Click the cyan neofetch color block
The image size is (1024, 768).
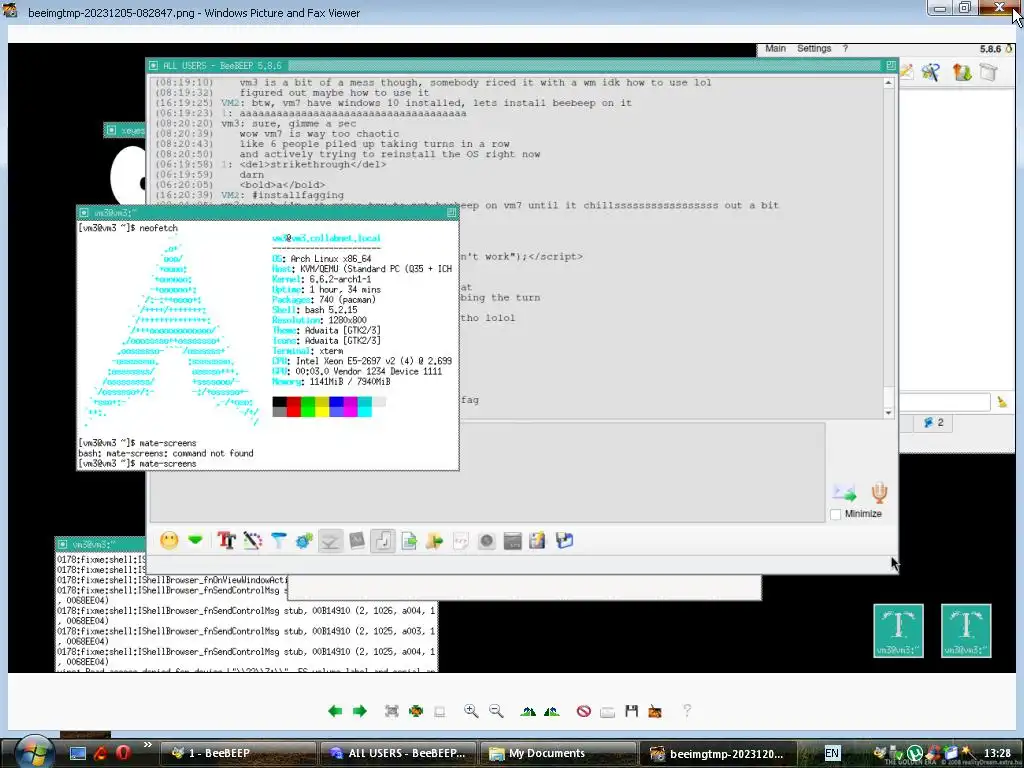point(364,406)
